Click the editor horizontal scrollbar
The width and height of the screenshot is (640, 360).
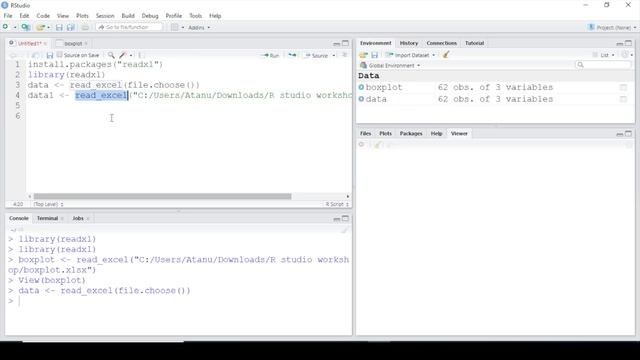tap(162, 196)
